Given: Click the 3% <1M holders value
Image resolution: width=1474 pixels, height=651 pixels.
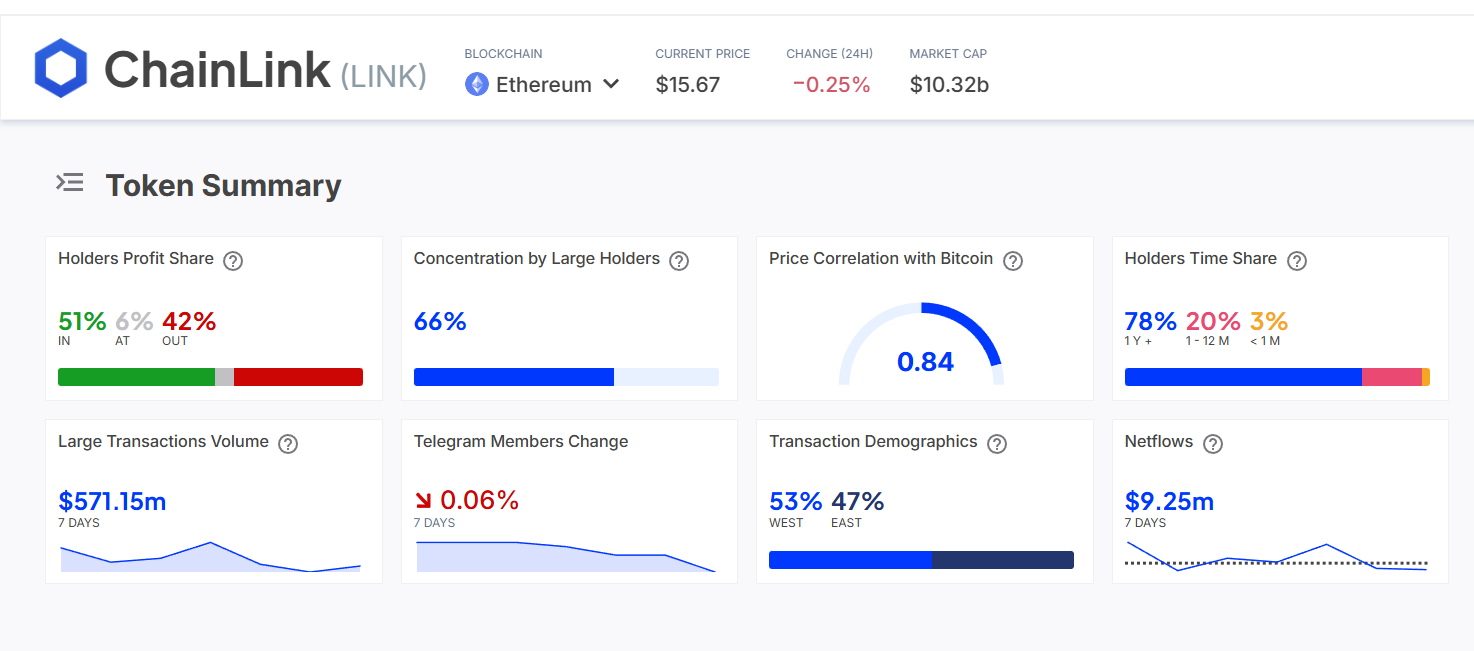Looking at the screenshot, I should click(1269, 321).
